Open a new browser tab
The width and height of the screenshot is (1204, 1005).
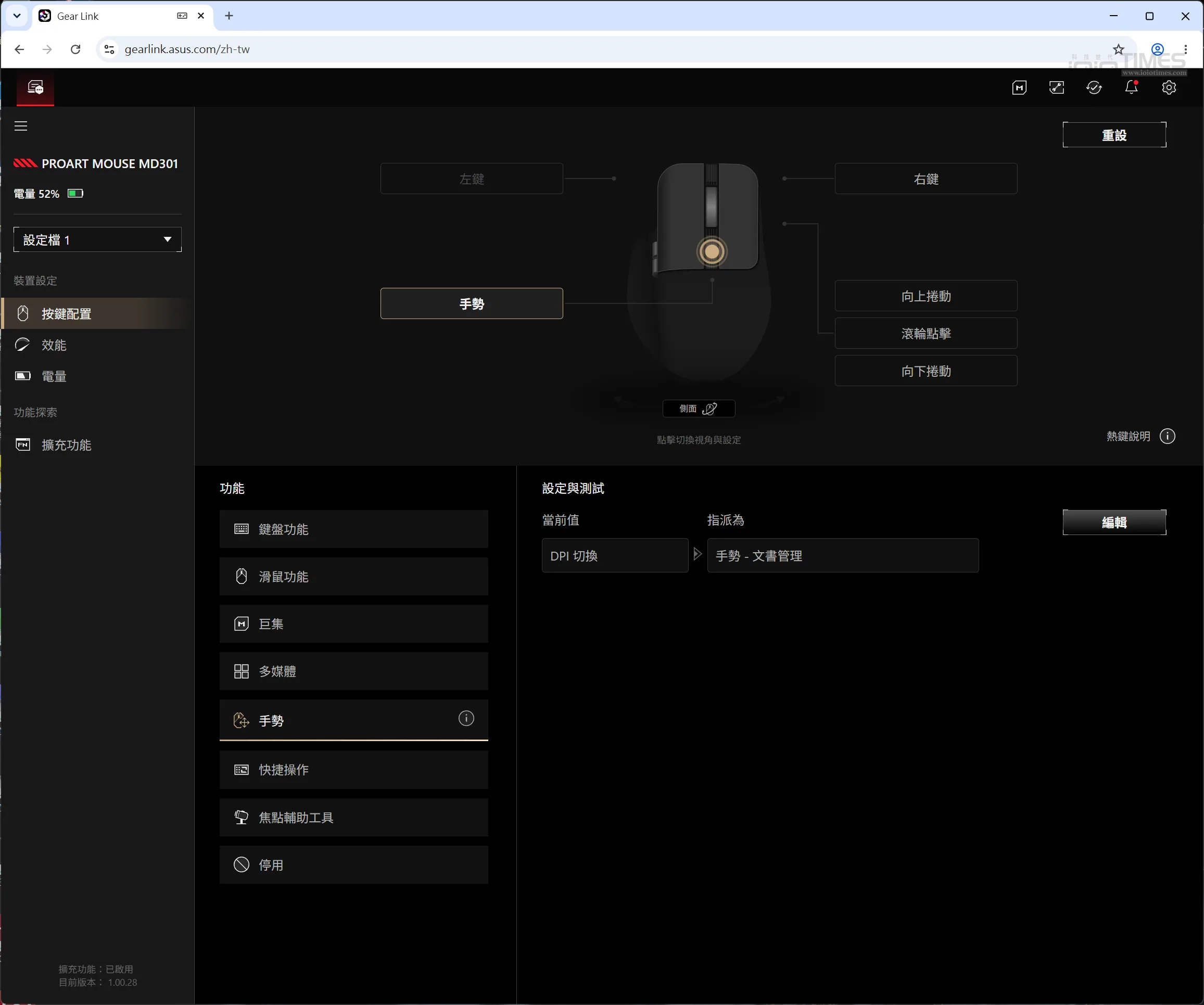pos(229,16)
